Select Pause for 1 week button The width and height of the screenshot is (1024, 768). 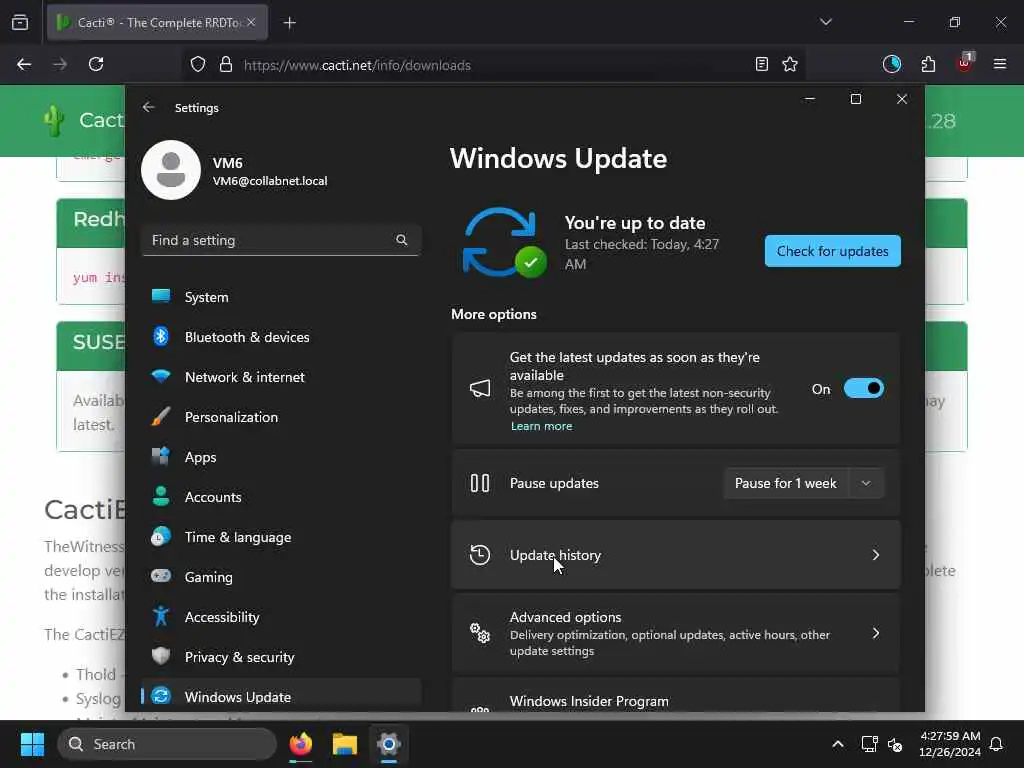tap(786, 483)
